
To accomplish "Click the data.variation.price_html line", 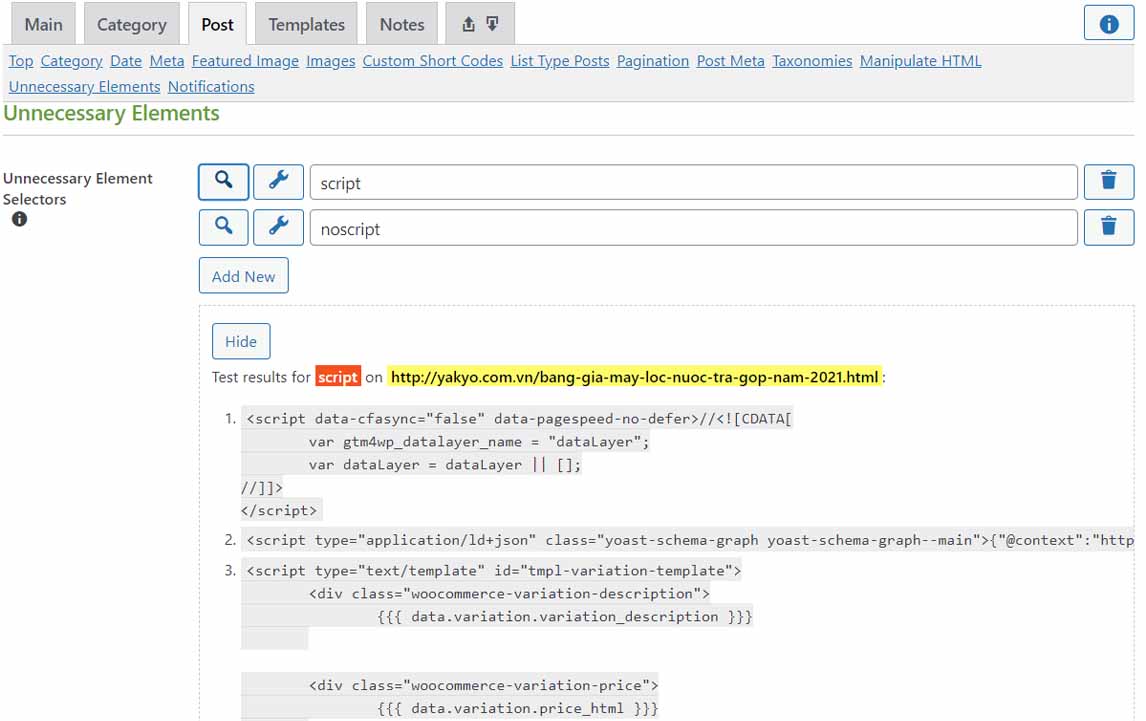I will 517,708.
